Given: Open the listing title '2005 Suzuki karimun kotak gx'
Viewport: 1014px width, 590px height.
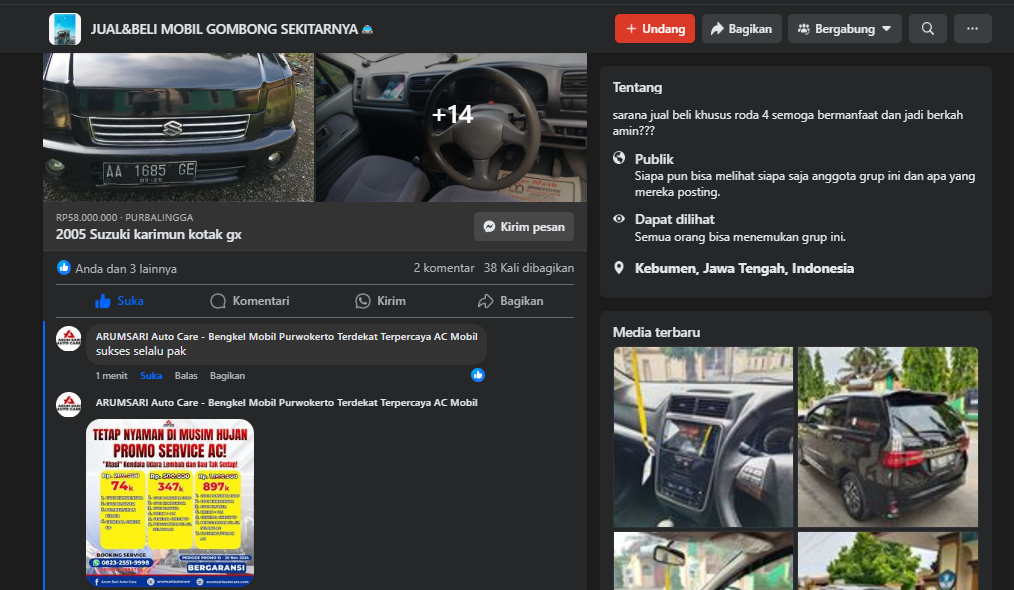Looking at the screenshot, I should point(148,234).
